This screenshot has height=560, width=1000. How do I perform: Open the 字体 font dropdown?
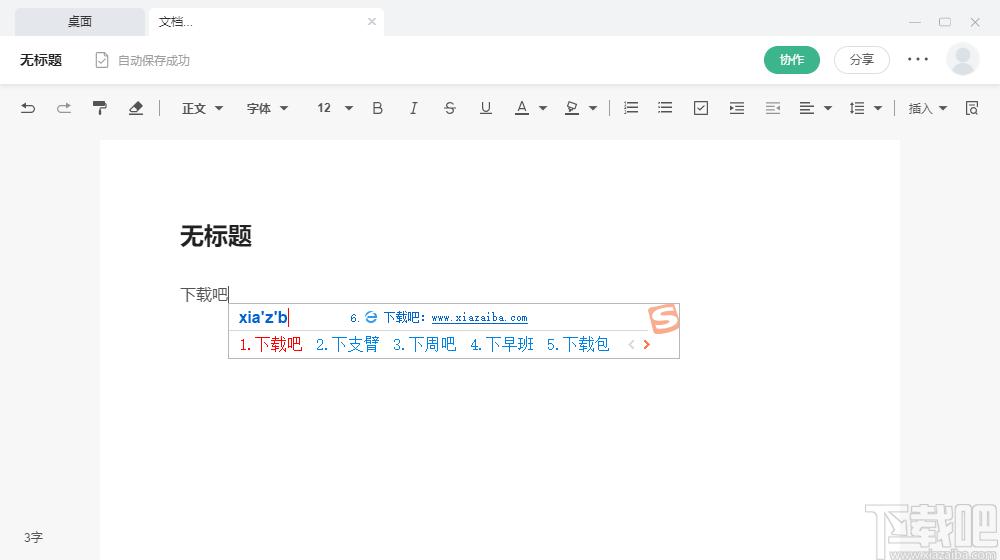click(x=267, y=108)
